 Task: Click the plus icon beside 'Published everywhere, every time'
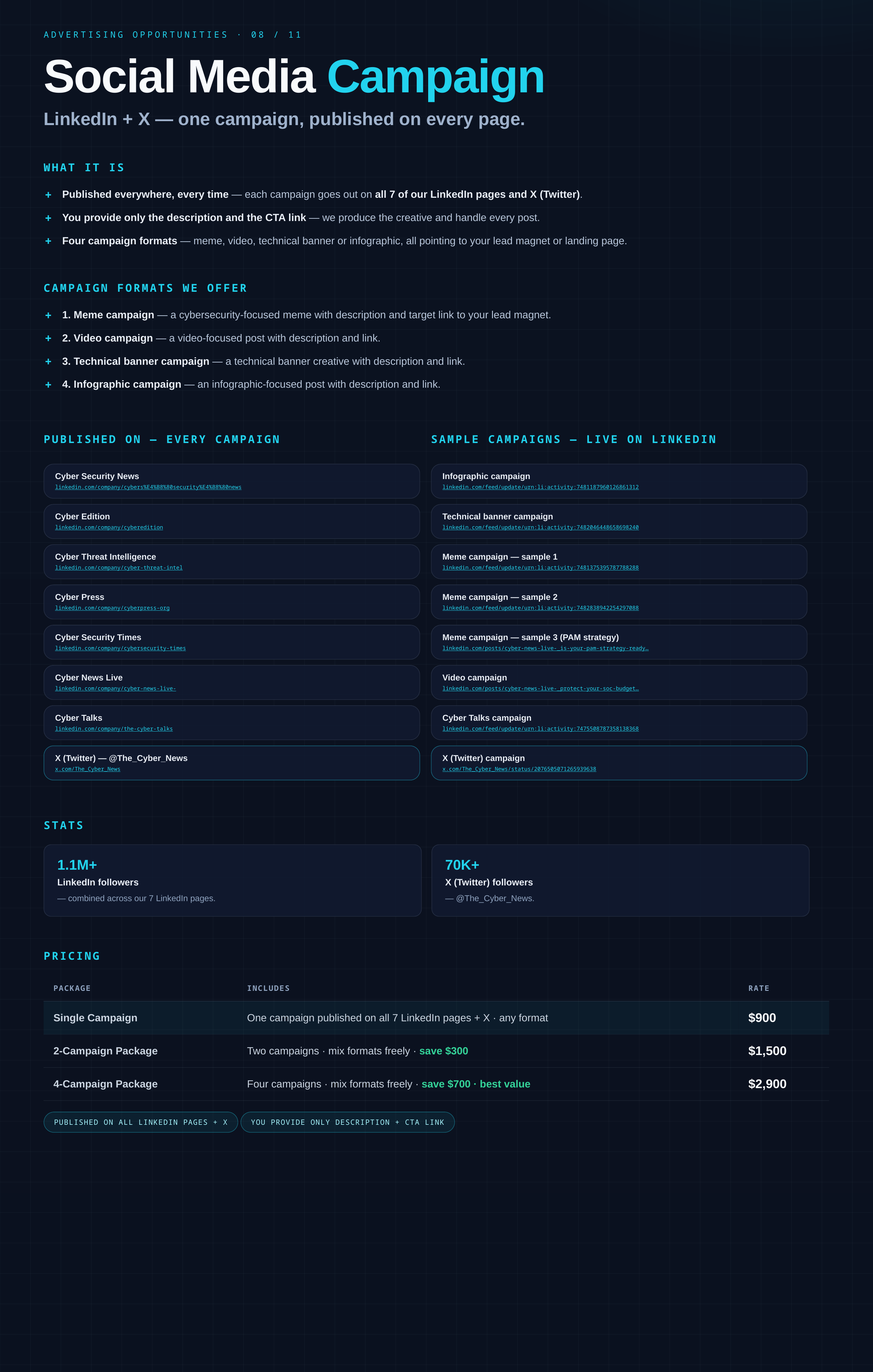click(48, 195)
